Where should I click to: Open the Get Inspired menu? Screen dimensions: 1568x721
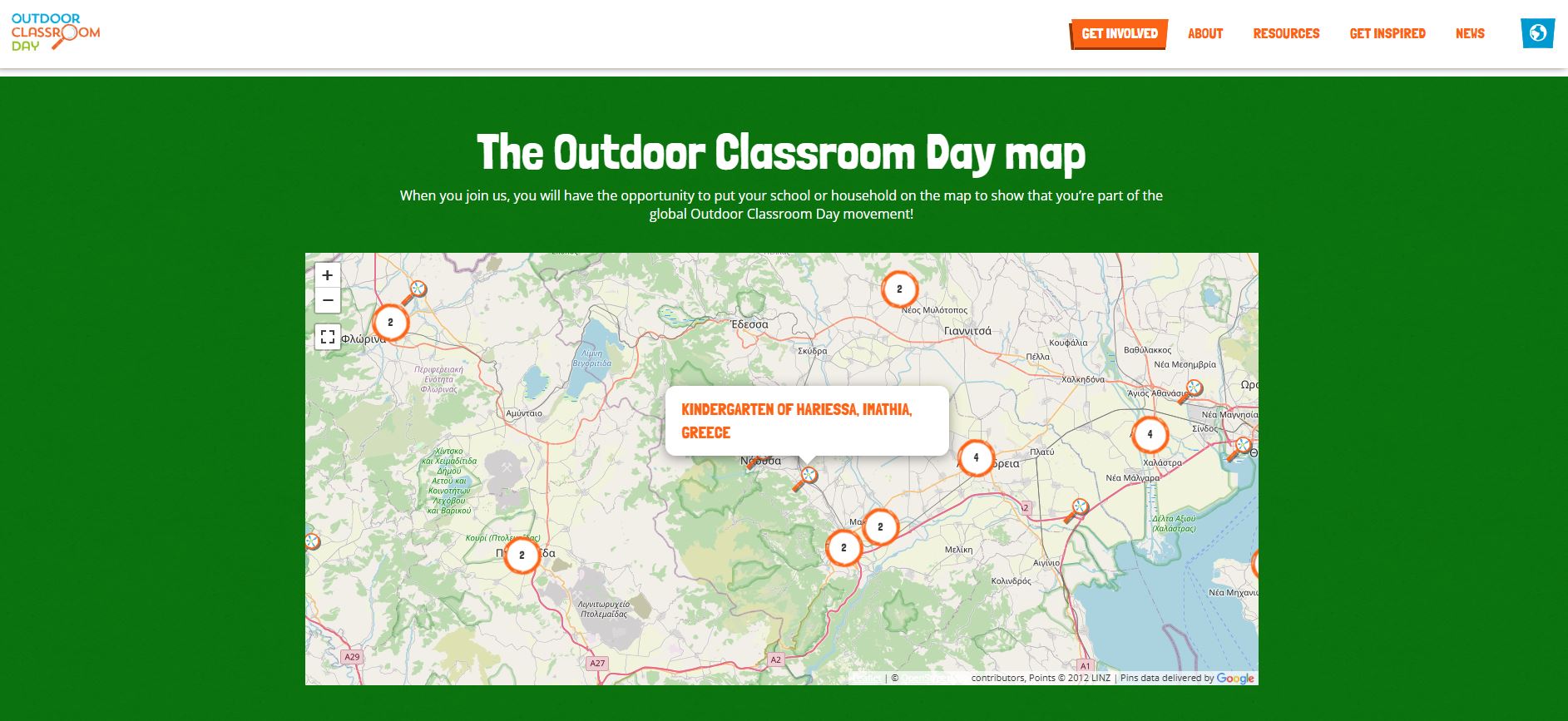pos(1387,33)
